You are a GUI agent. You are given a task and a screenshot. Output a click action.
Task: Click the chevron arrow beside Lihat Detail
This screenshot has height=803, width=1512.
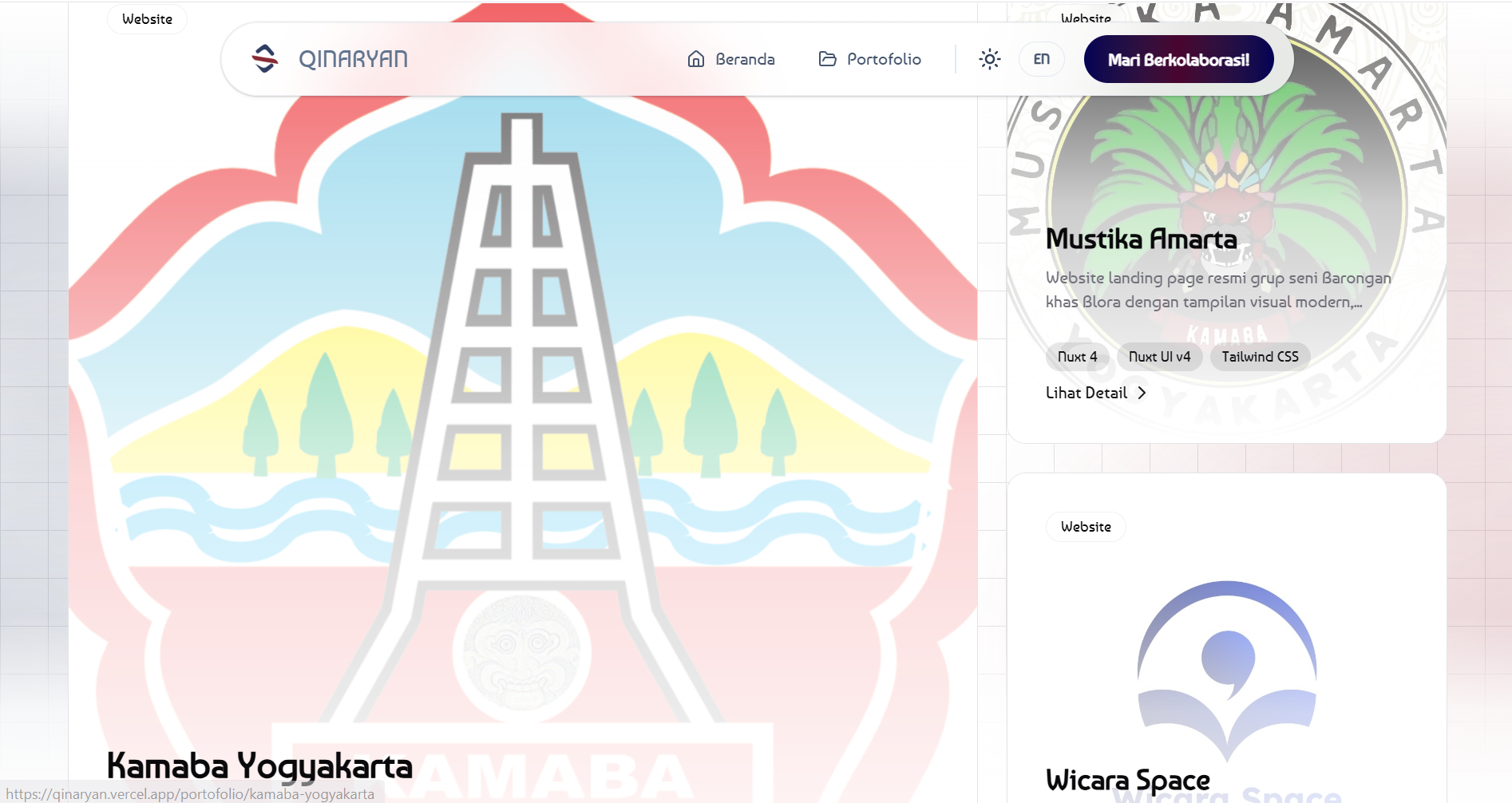coord(1142,393)
